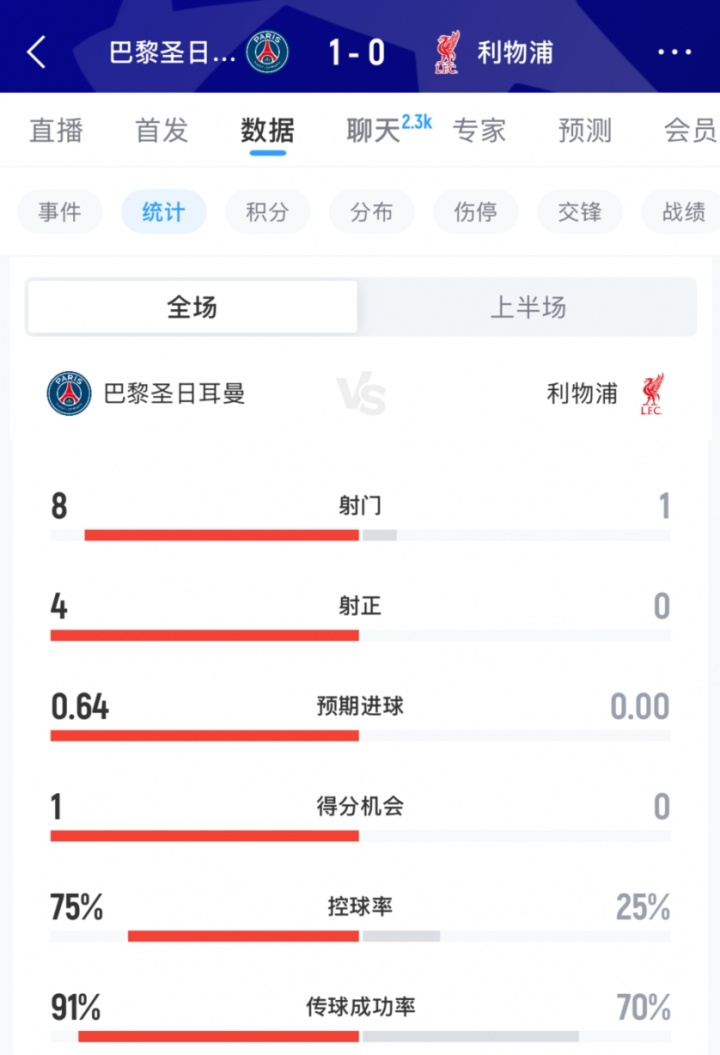Select the 分布 distribution filter chip

pos(371,212)
